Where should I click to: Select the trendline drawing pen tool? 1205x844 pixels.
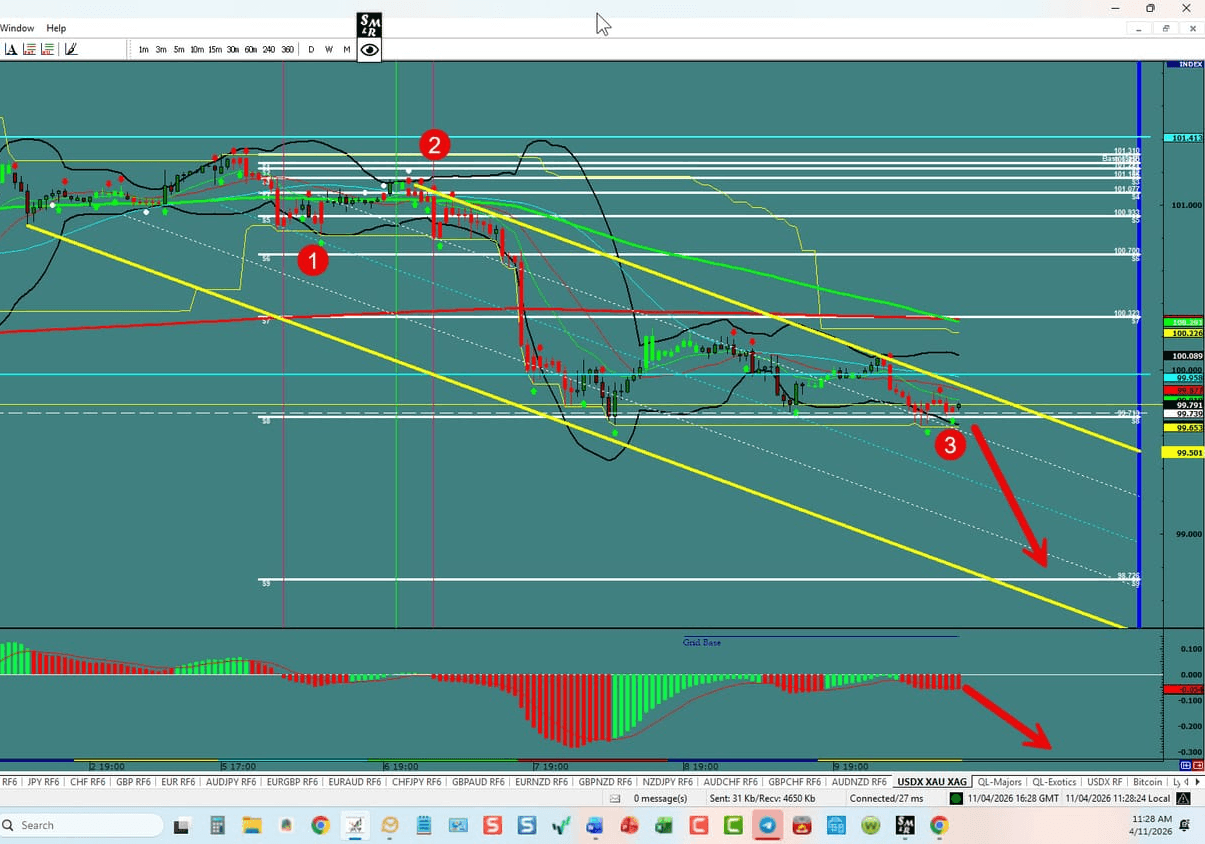[x=71, y=47]
